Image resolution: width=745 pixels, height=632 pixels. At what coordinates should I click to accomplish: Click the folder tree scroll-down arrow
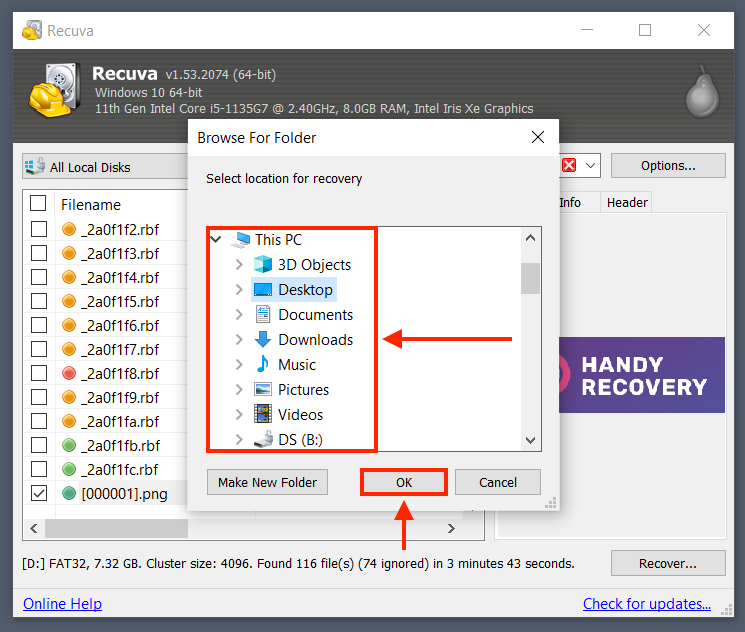pyautogui.click(x=531, y=440)
